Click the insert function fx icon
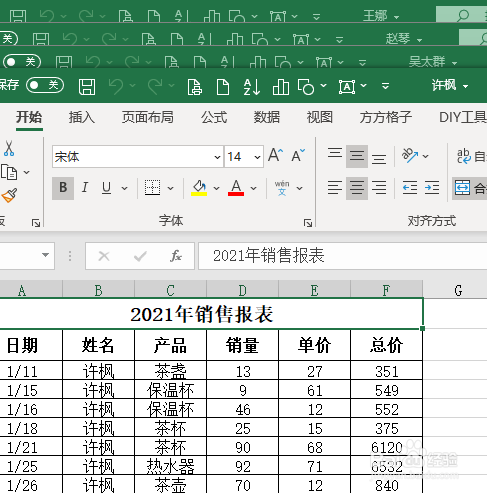Image resolution: width=487 pixels, height=493 pixels. coord(175,256)
